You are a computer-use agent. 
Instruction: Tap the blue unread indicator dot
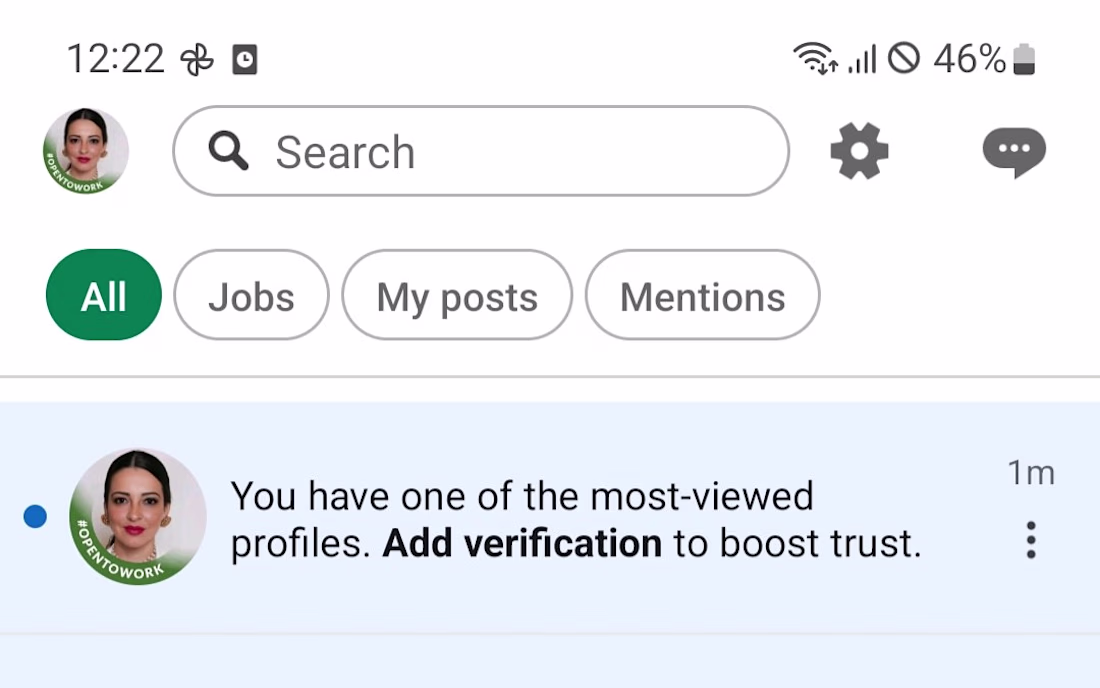tap(35, 516)
